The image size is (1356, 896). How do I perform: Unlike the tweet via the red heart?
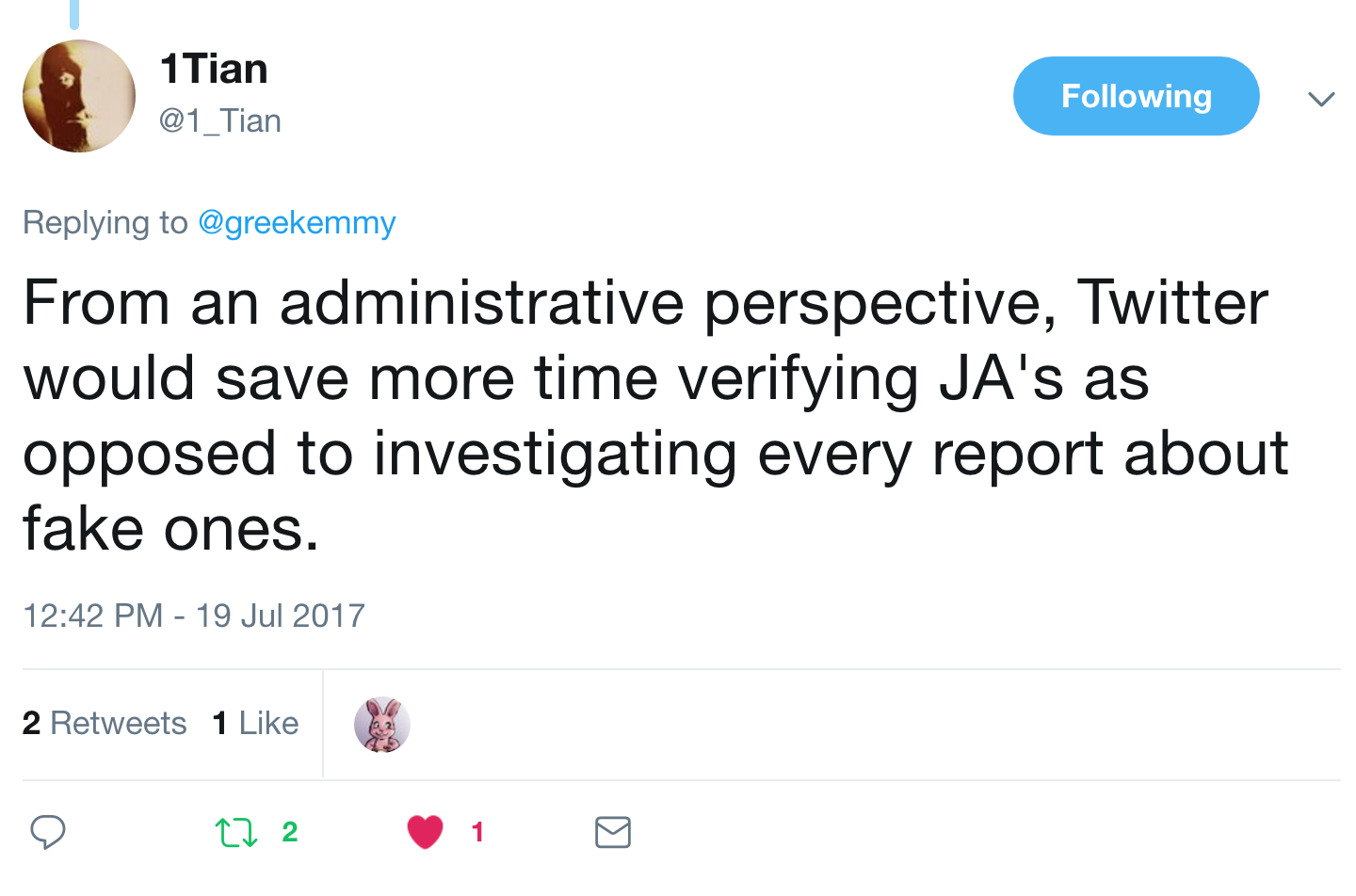[425, 832]
